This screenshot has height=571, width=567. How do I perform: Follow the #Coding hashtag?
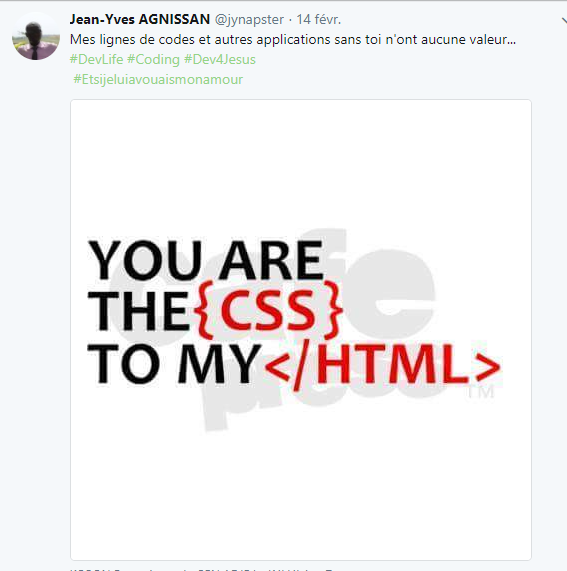[x=153, y=59]
